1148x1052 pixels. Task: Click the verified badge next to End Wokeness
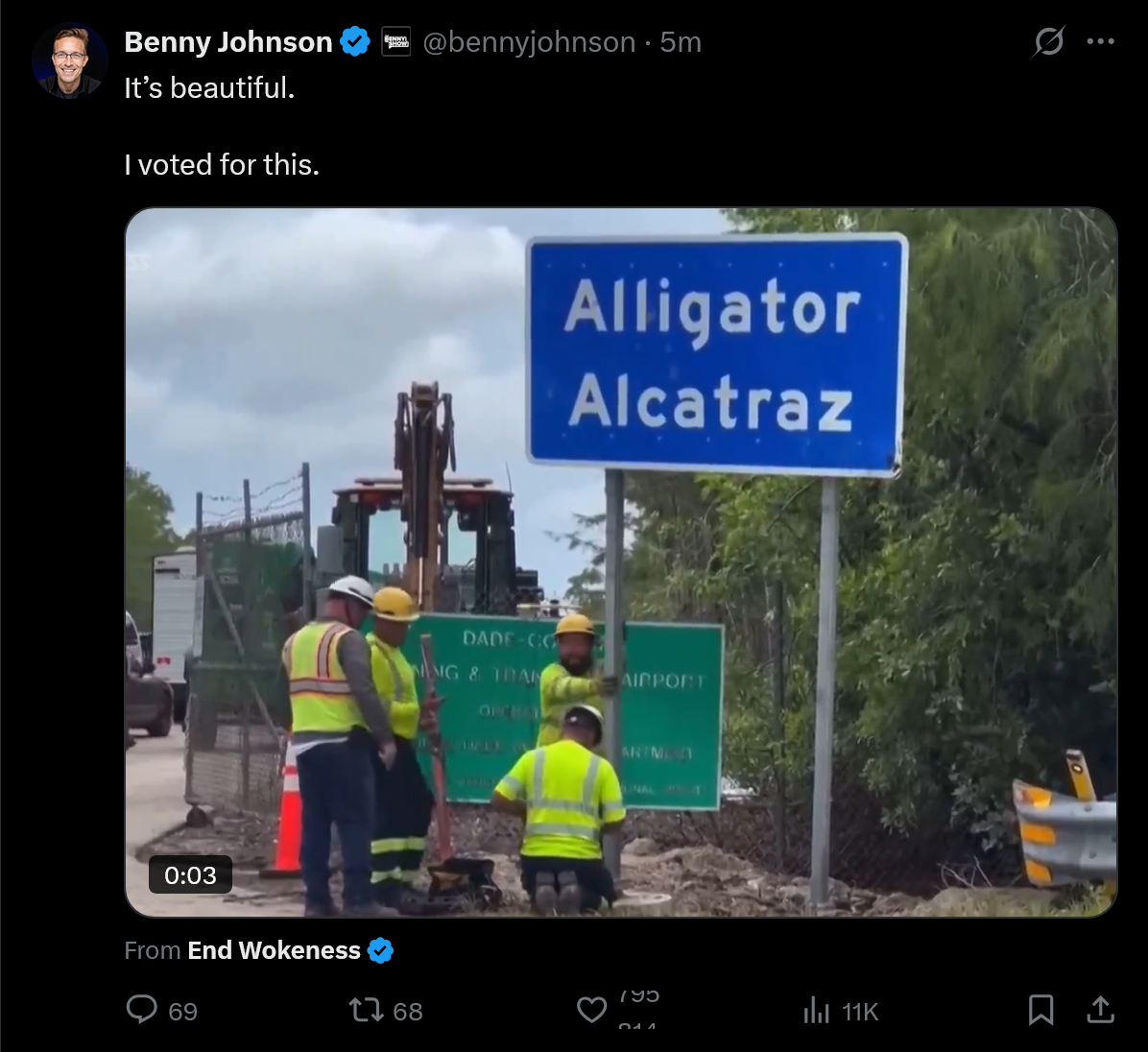380,950
